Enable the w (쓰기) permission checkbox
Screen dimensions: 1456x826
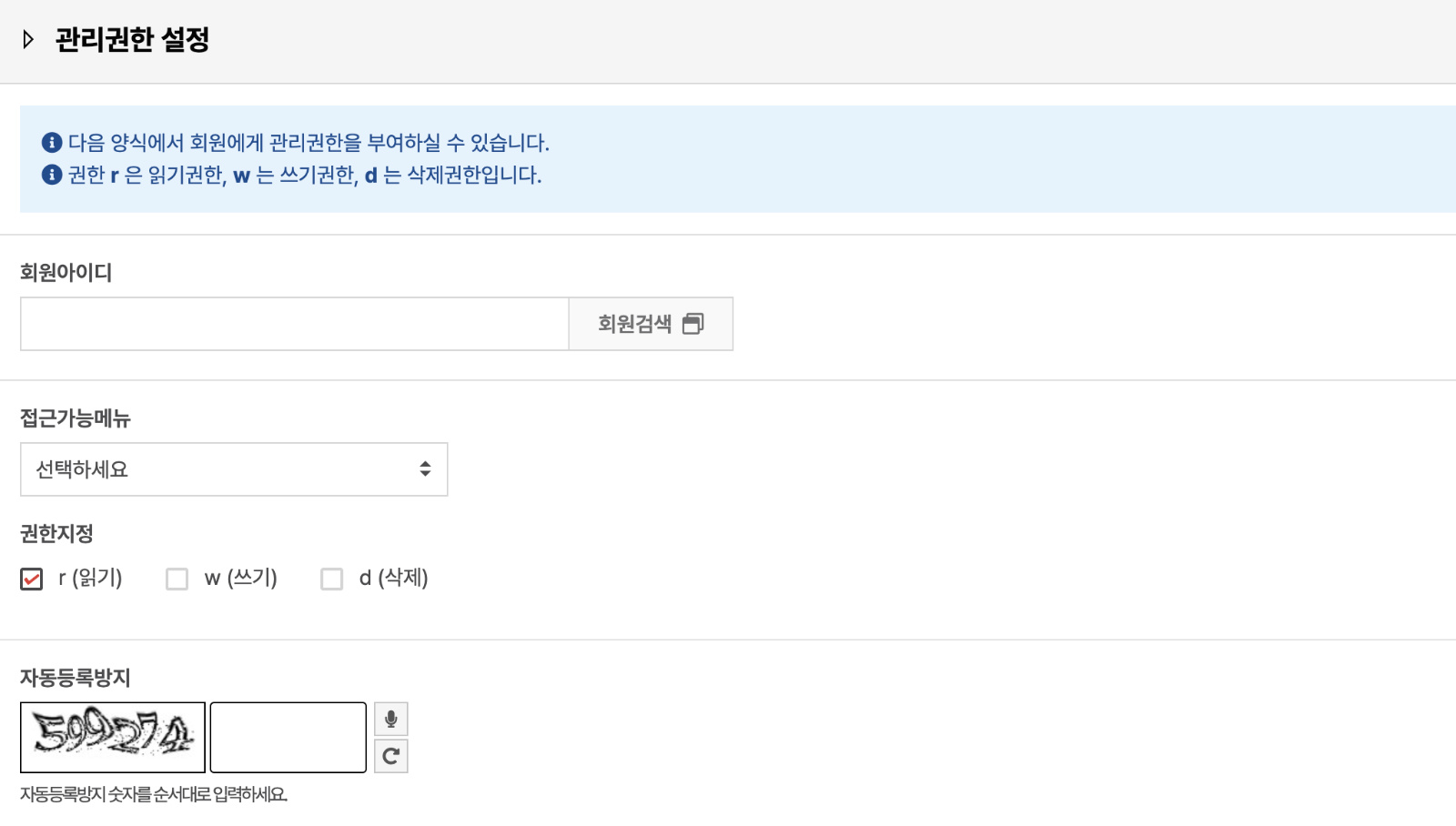177,579
